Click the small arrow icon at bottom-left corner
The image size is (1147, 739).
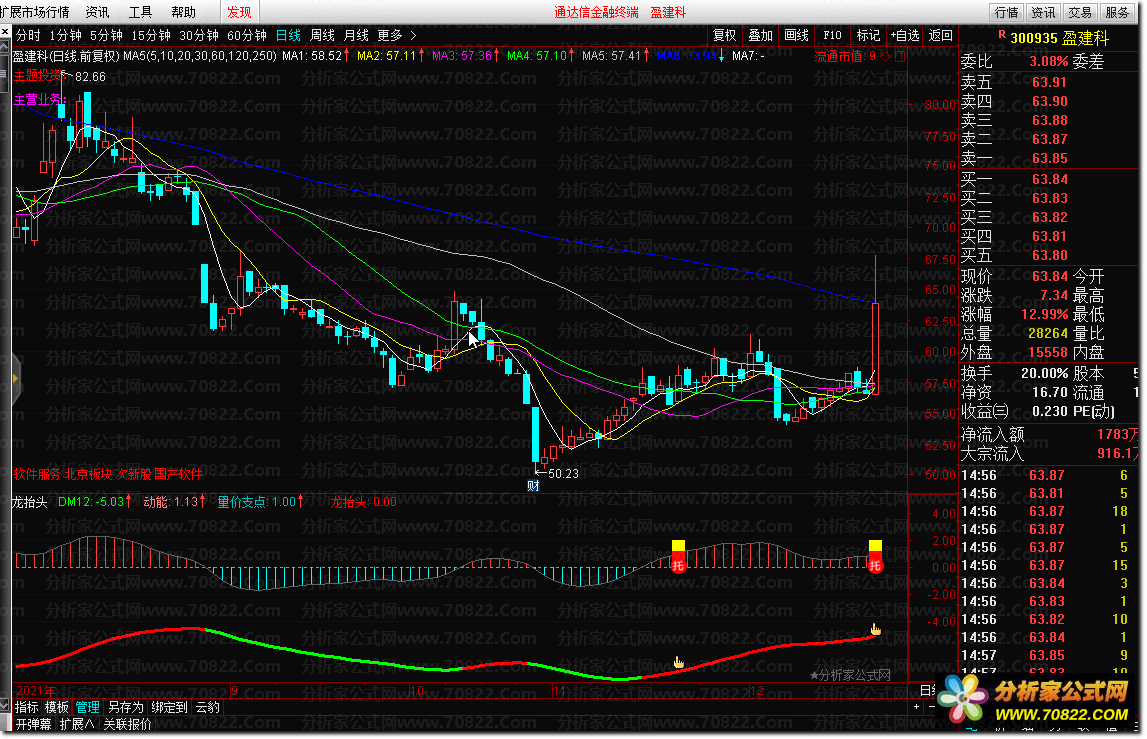point(6,706)
